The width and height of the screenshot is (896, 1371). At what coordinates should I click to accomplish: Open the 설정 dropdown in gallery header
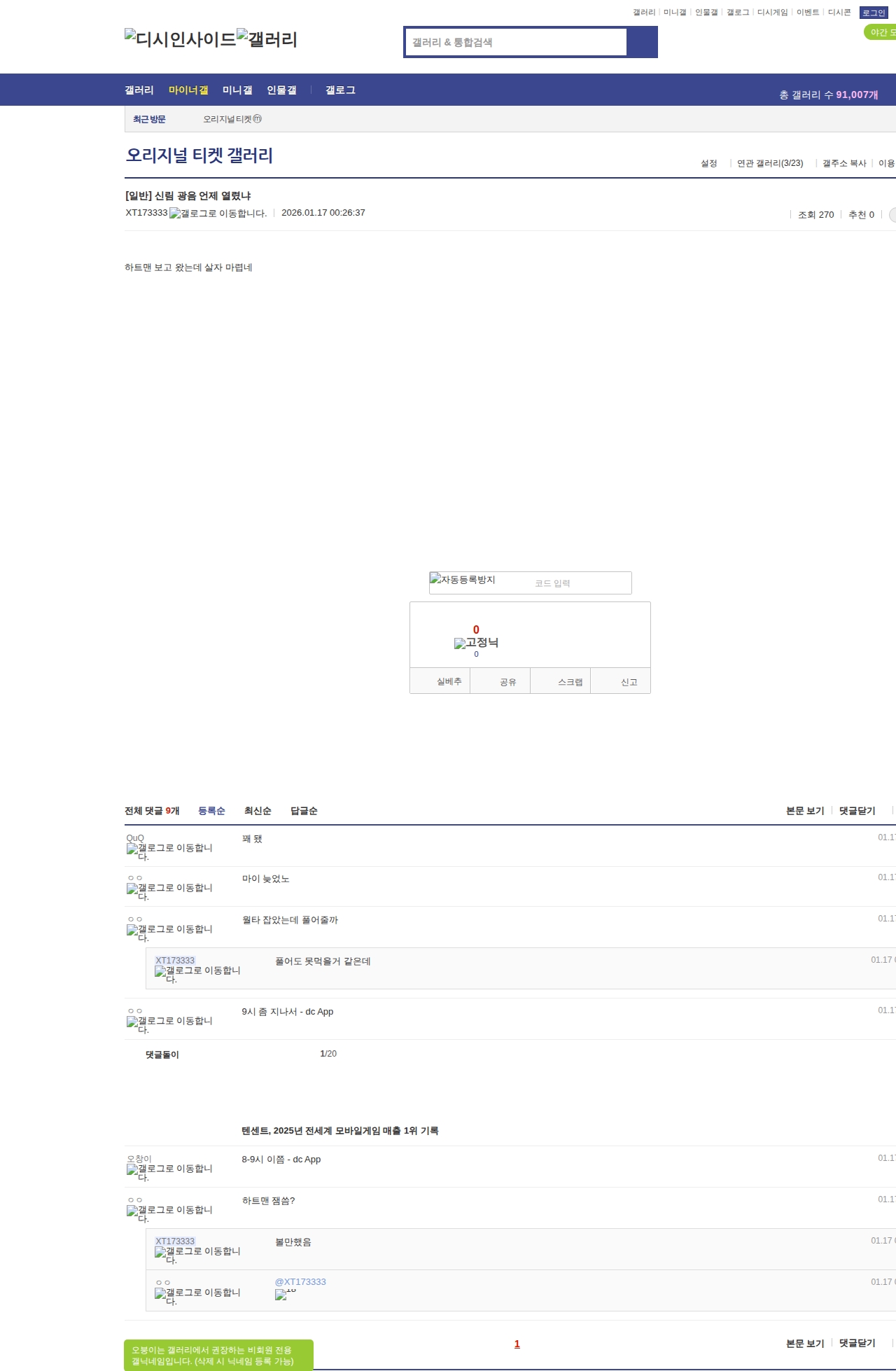(x=709, y=163)
